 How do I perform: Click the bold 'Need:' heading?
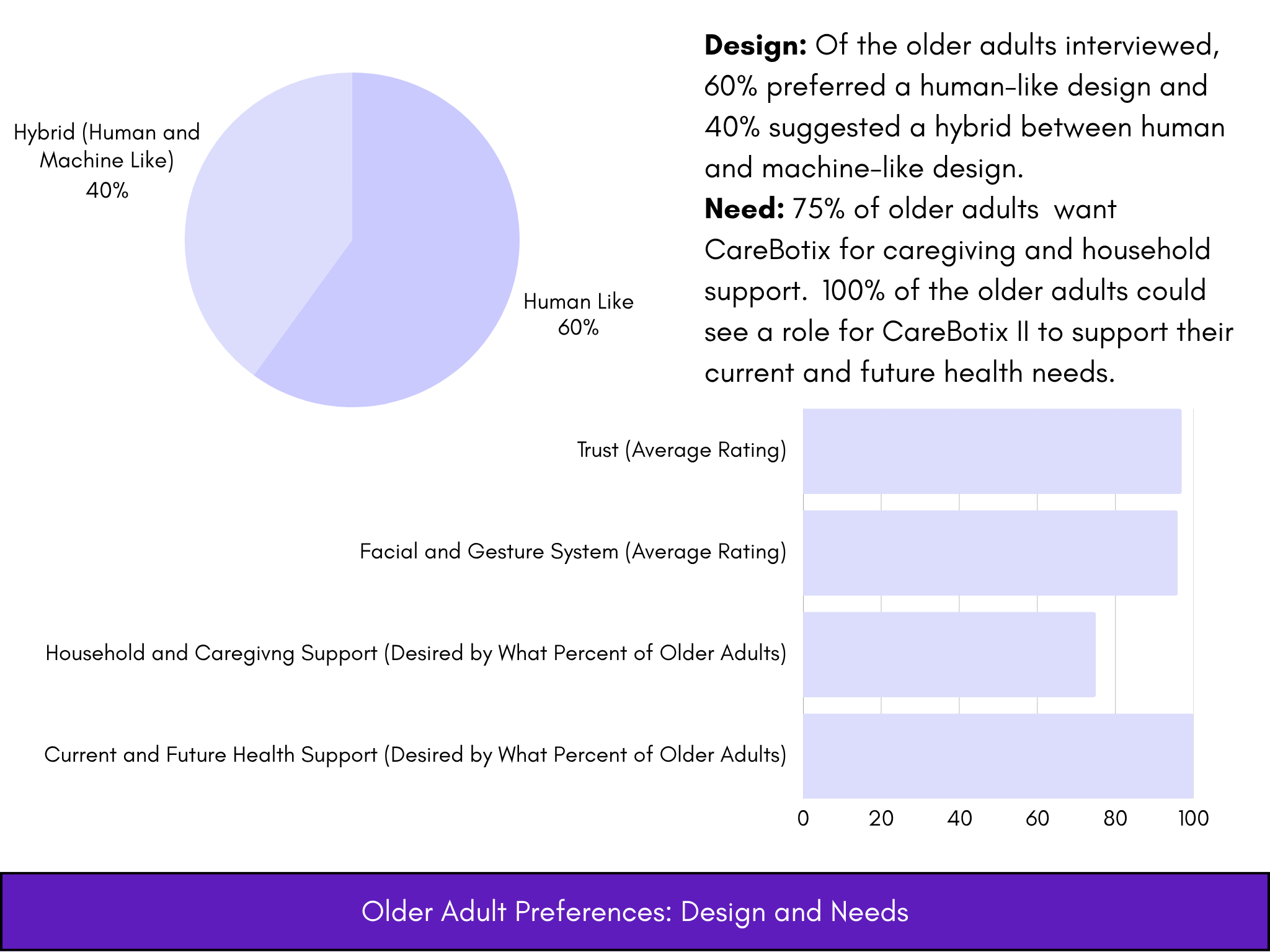click(x=745, y=209)
